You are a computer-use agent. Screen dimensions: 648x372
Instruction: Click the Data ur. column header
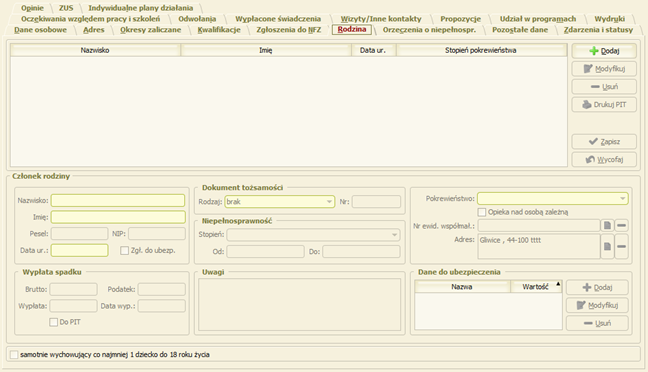click(x=373, y=50)
